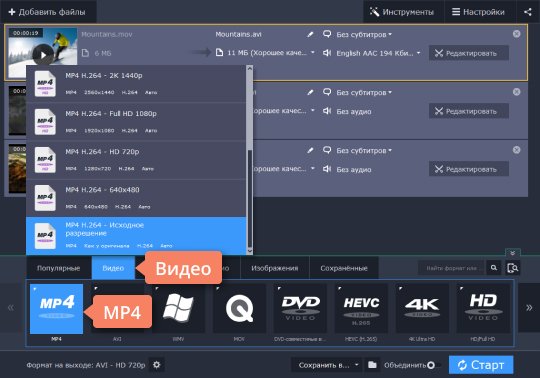Image resolution: width=540 pixels, height=378 pixels.
Task: Open the Без субтитров dropdown for Mountains.avi
Action: click(364, 34)
